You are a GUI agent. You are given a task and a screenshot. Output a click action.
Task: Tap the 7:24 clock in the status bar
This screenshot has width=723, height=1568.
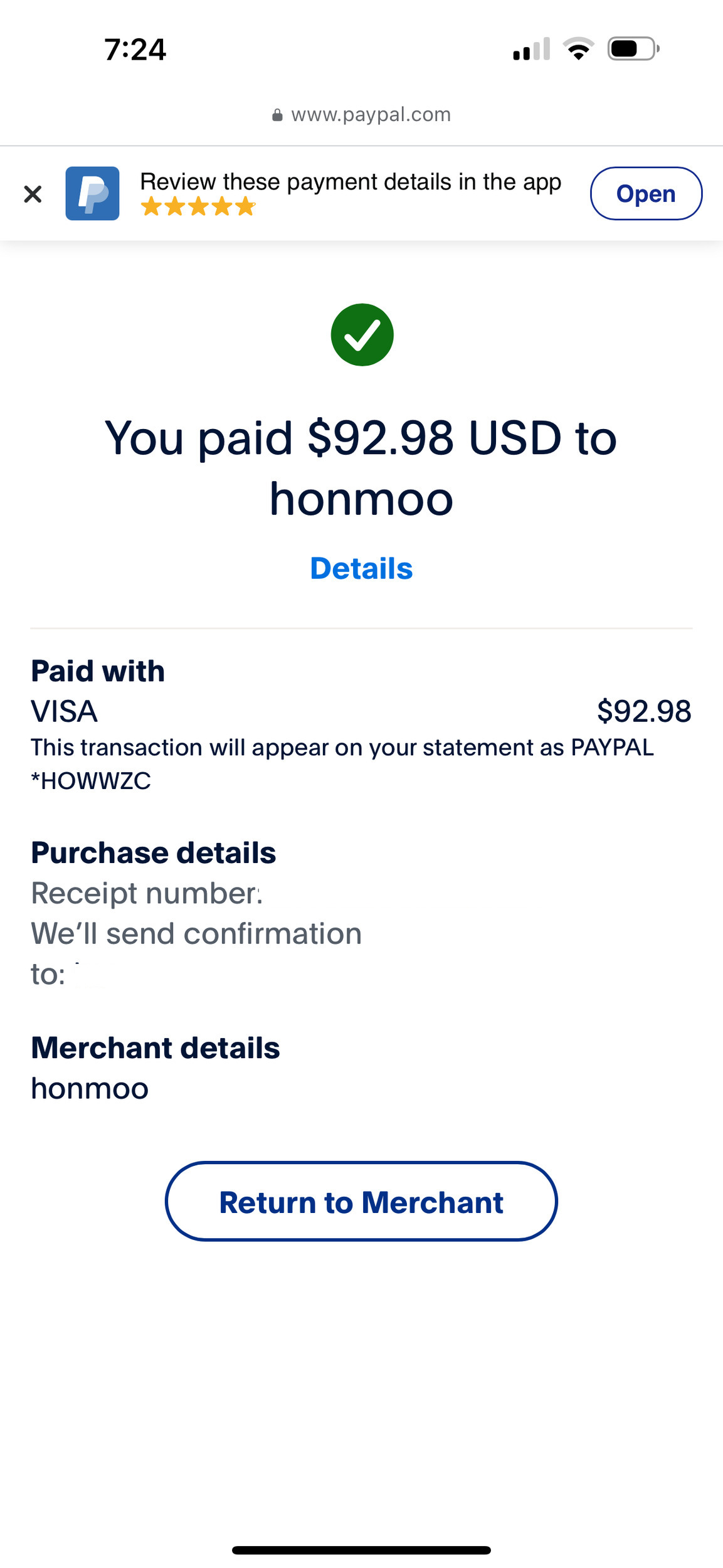(135, 50)
